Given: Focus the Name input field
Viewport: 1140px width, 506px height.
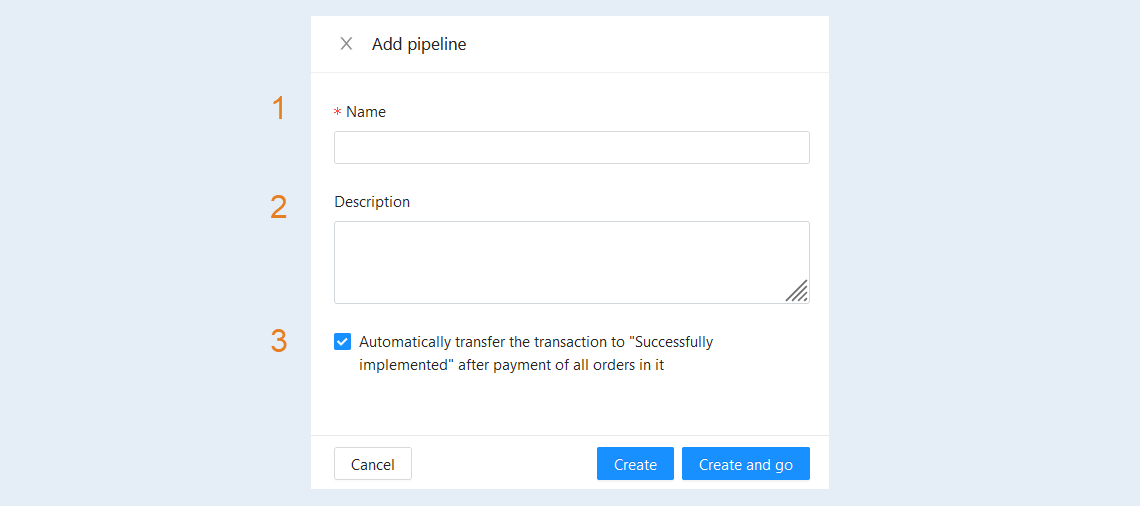Looking at the screenshot, I should [571, 148].
